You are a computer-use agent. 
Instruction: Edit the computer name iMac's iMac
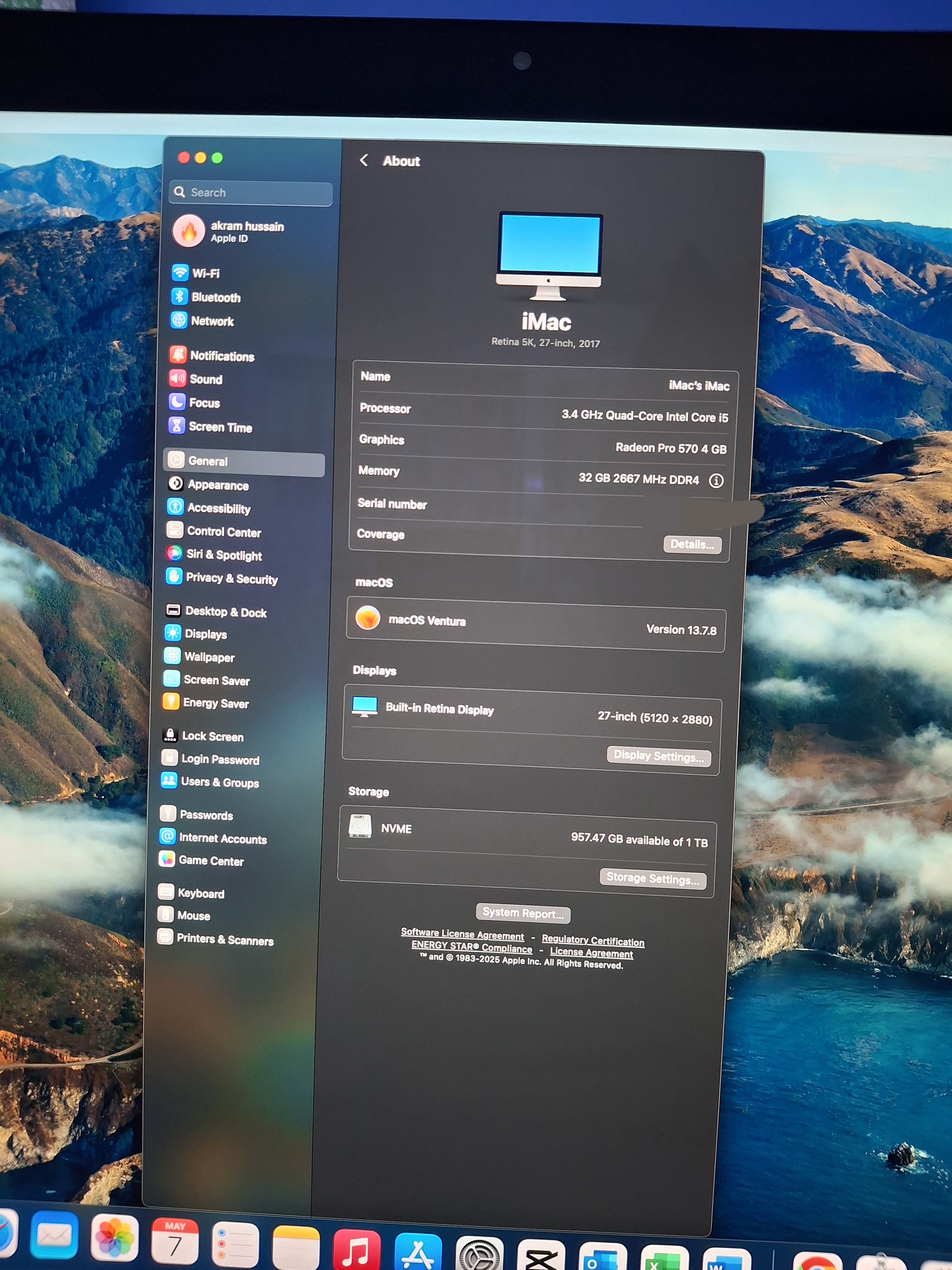pyautogui.click(x=699, y=386)
